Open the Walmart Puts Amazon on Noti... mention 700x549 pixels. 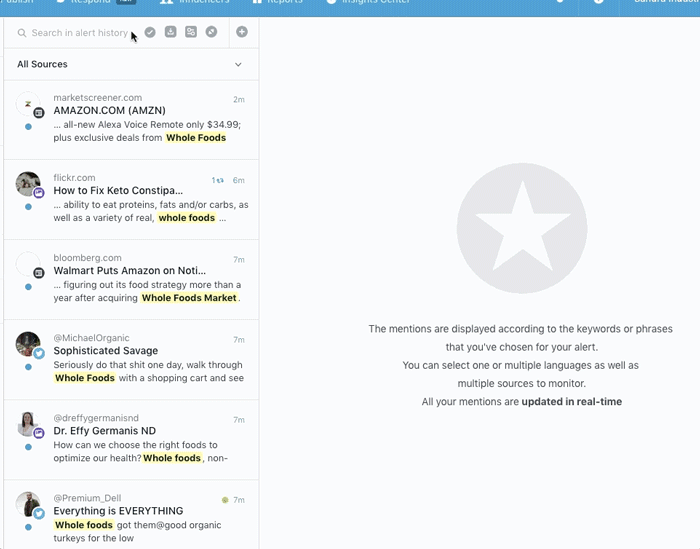(x=129, y=270)
